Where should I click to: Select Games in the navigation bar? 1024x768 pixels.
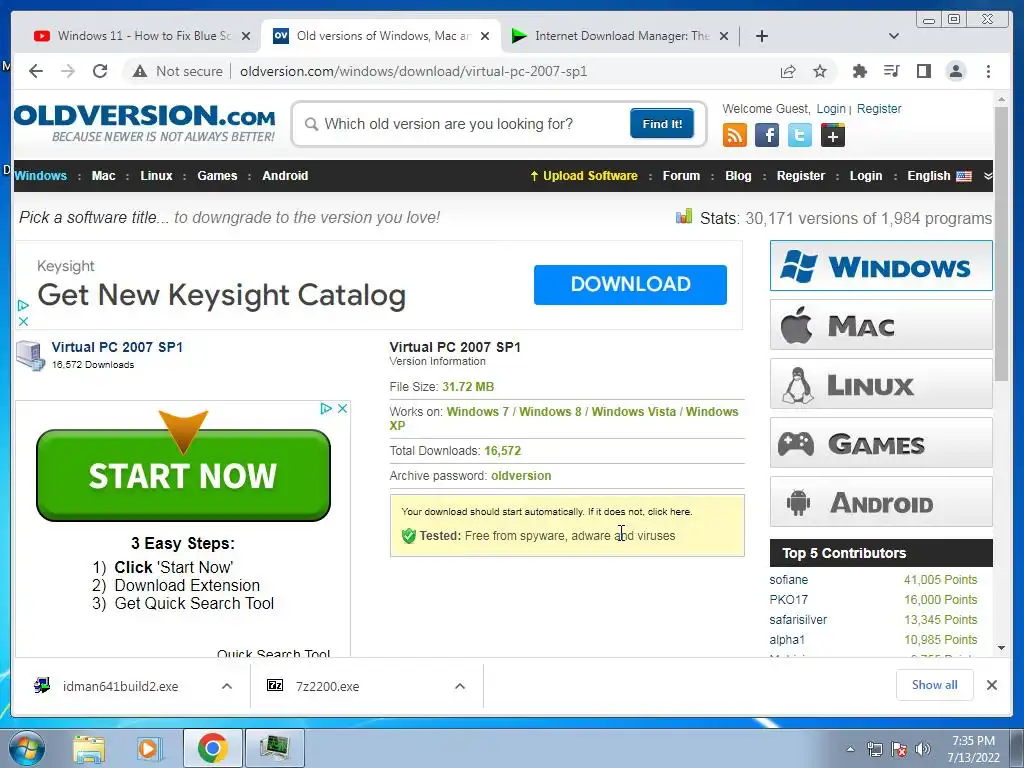(x=217, y=176)
